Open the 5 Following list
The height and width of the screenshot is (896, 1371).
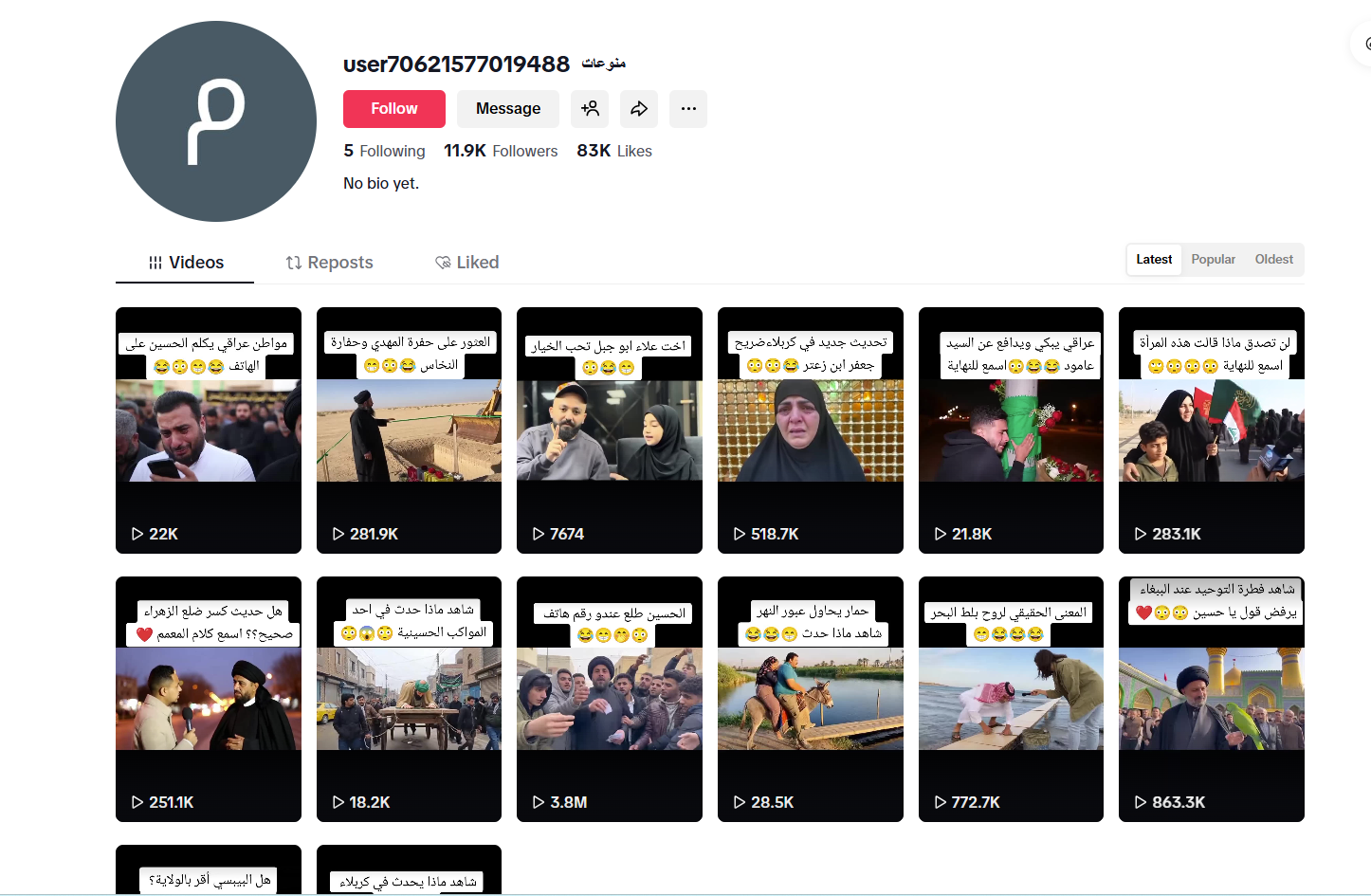click(384, 151)
